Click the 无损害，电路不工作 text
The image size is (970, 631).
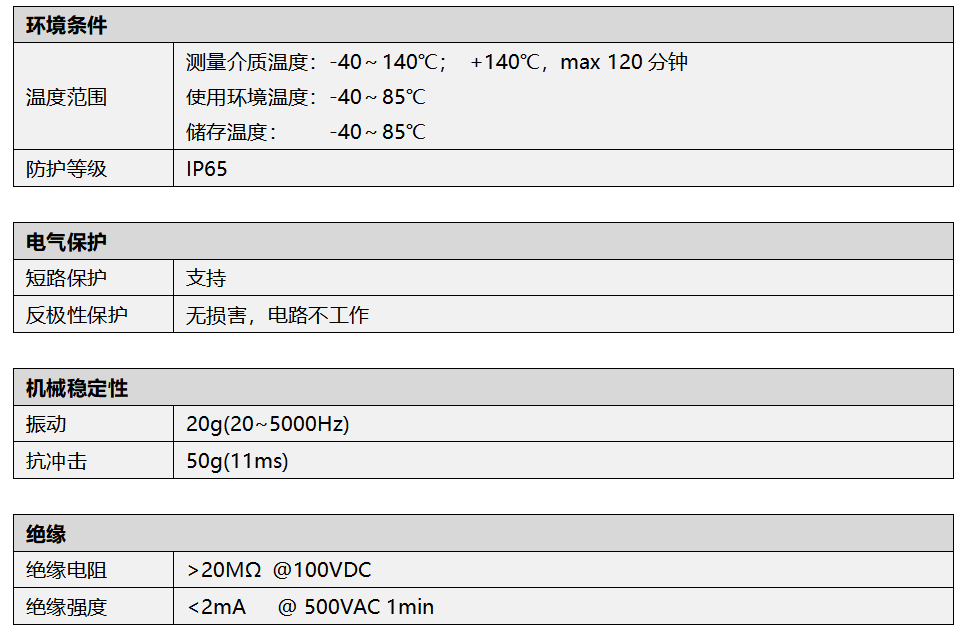[277, 315]
